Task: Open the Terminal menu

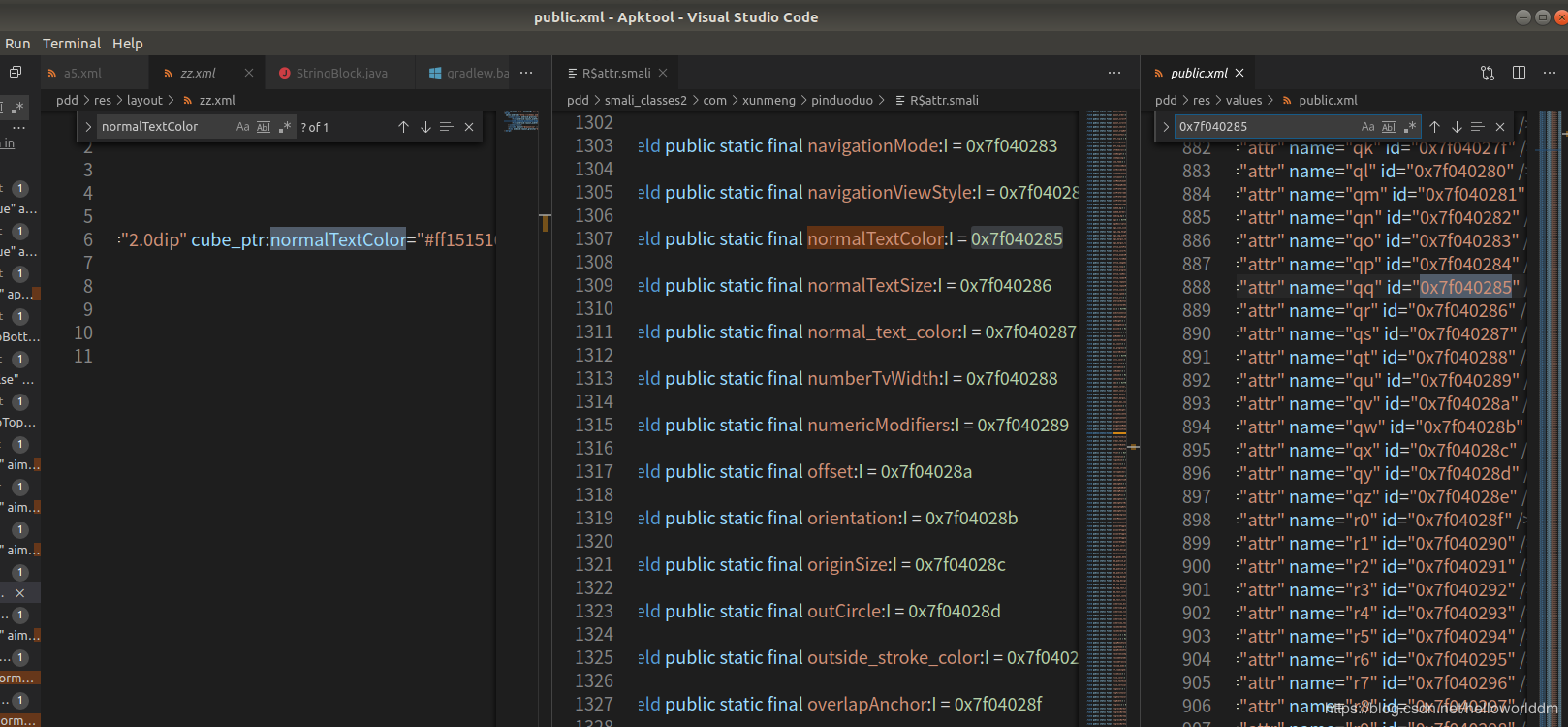Action: click(72, 44)
